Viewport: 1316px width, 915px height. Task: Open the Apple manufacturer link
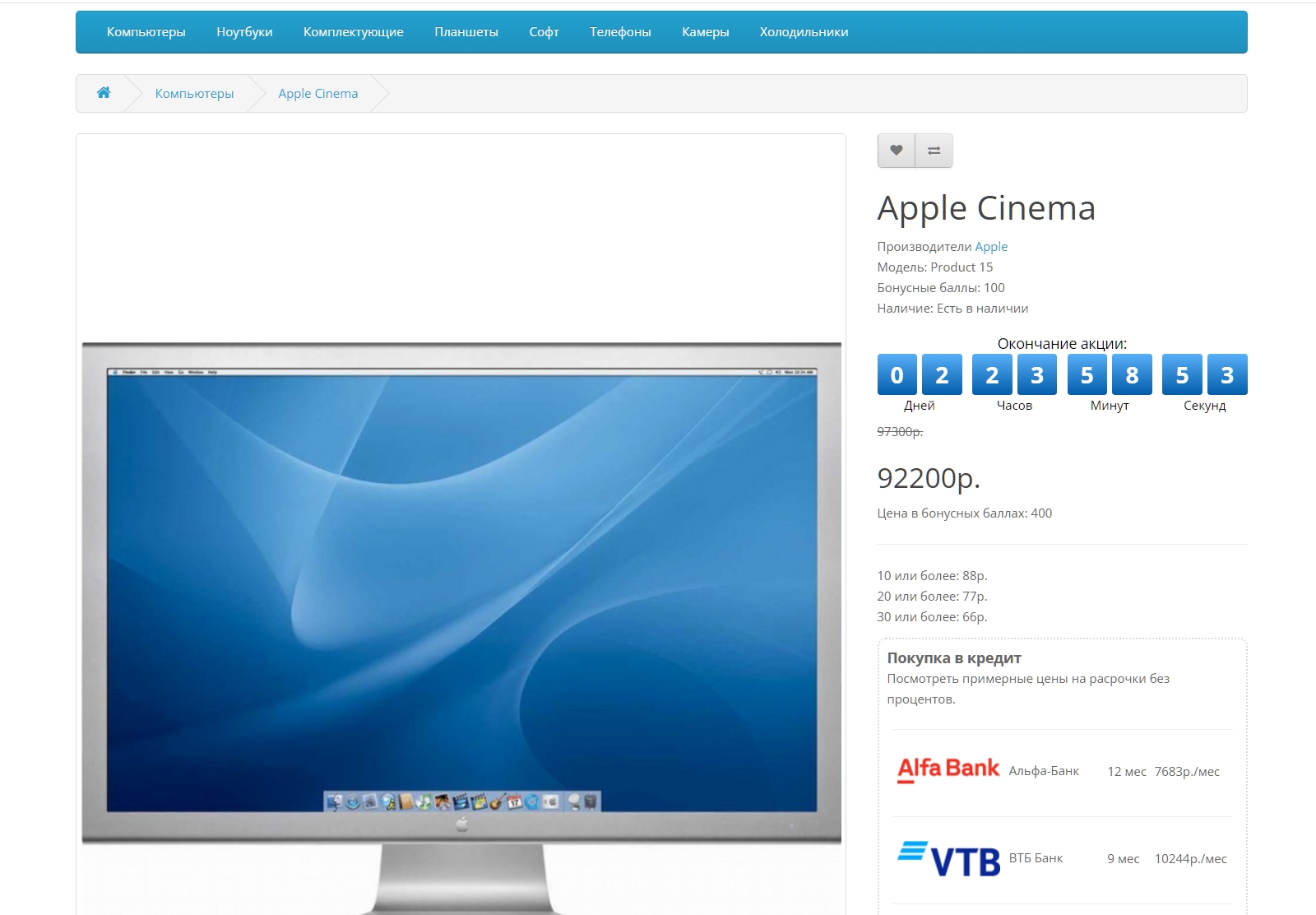point(991,247)
